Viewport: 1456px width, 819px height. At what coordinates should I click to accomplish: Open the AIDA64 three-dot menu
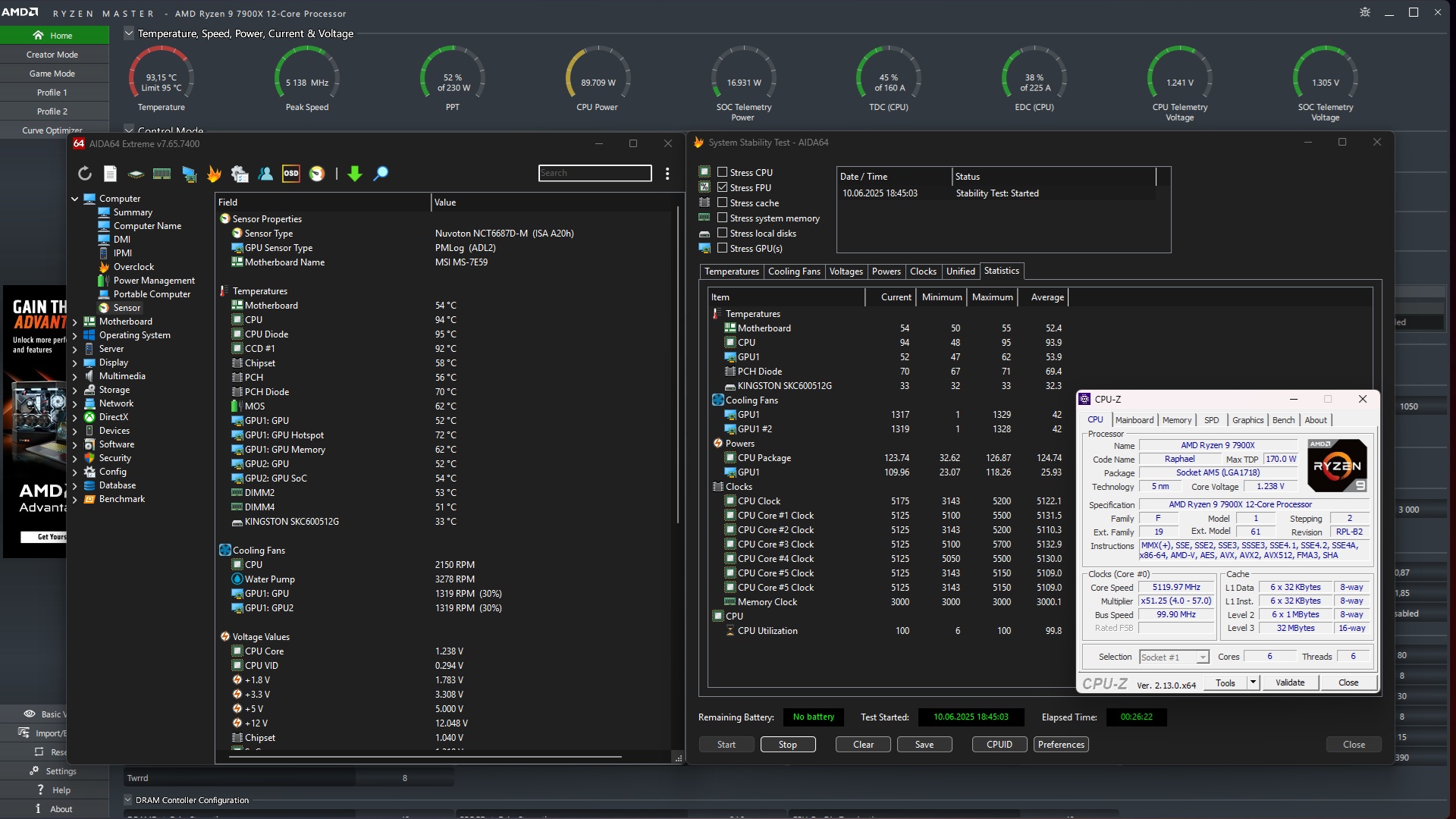click(667, 174)
